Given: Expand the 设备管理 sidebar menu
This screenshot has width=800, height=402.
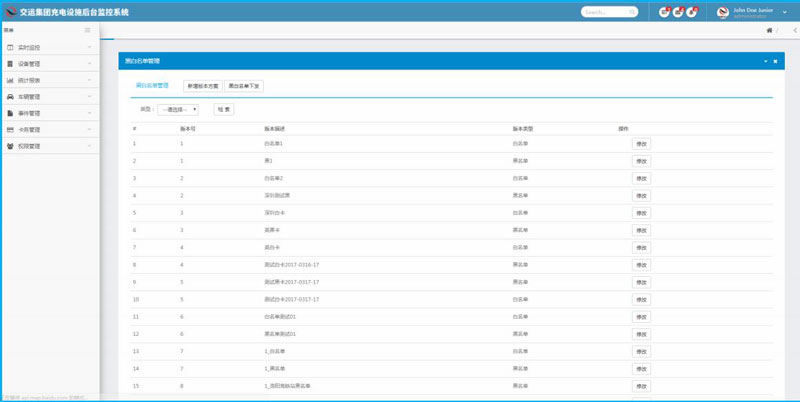Looking at the screenshot, I should [50, 63].
